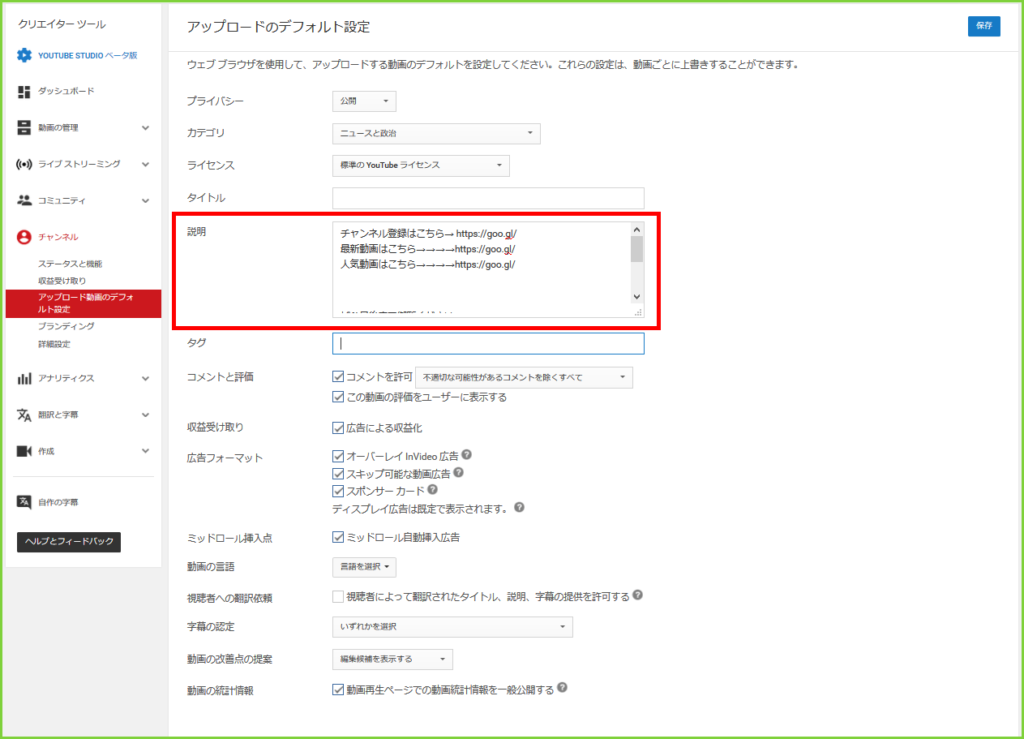Open the video improvement suggestions dropdown
The image size is (1024, 739).
tap(392, 659)
